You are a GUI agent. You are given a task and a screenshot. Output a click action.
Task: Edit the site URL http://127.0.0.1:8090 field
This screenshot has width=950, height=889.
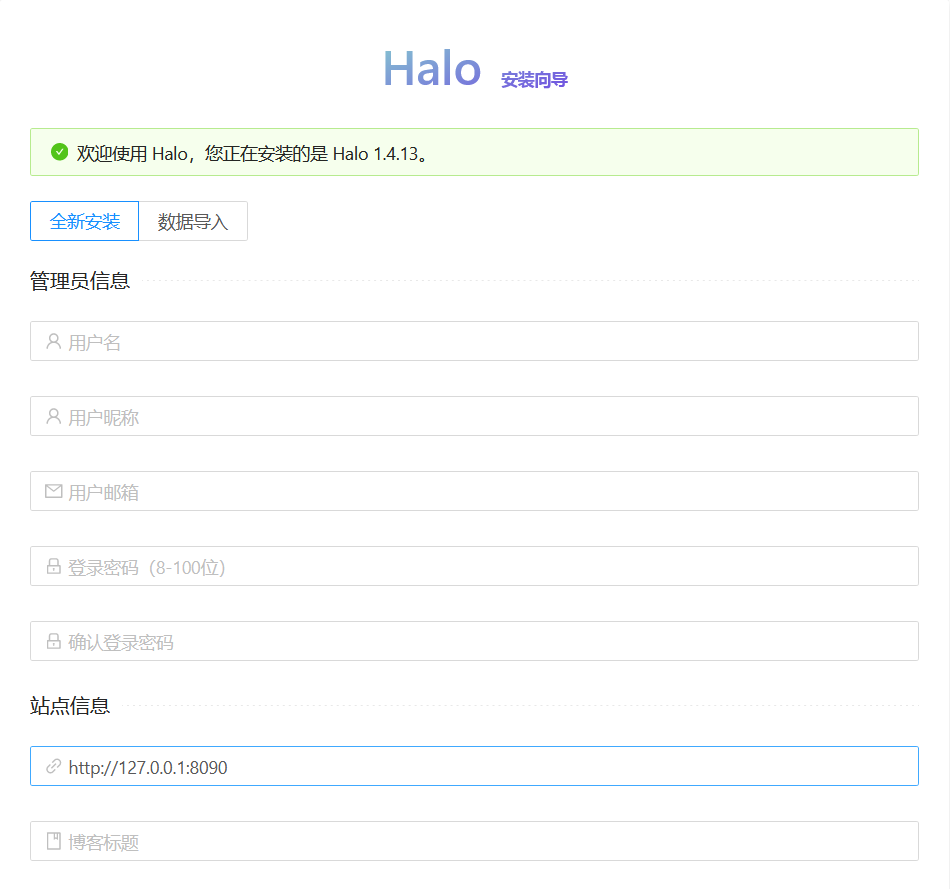(474, 766)
